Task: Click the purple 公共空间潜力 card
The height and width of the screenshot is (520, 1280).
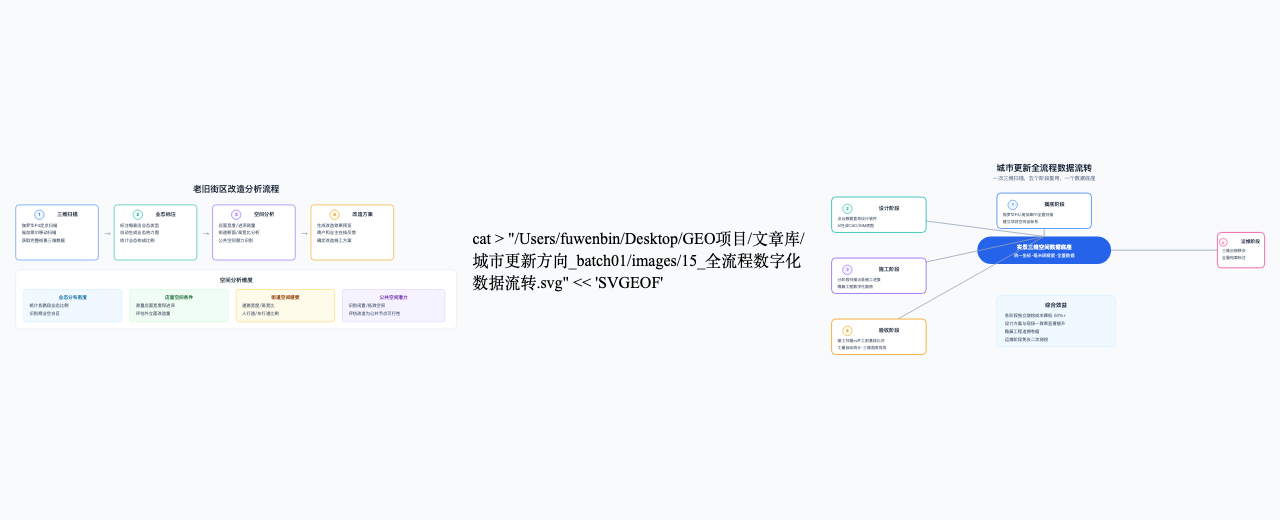Action: 393,306
